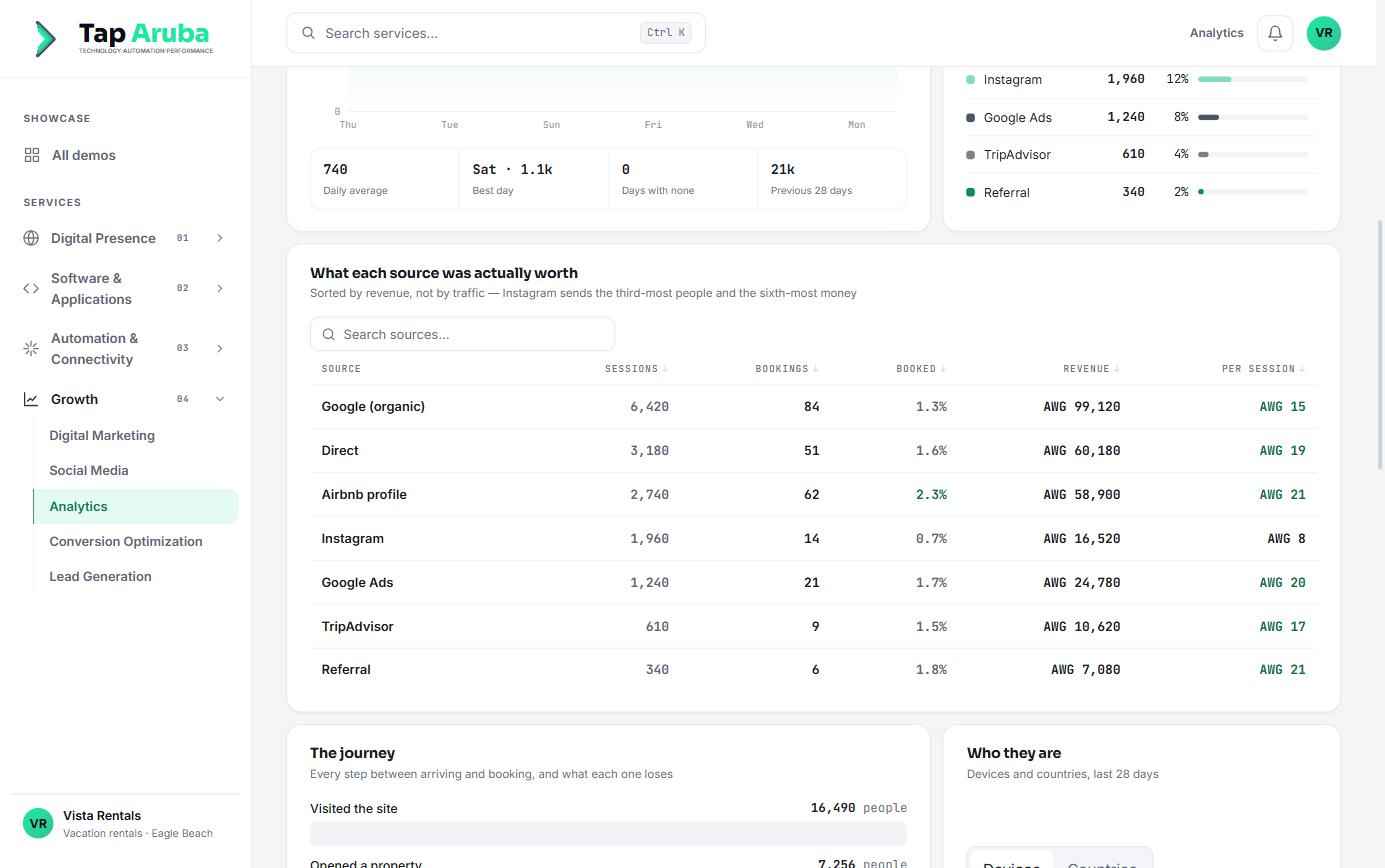This screenshot has width=1385, height=868.
Task: Click the All demos grid icon
Action: pos(32,155)
